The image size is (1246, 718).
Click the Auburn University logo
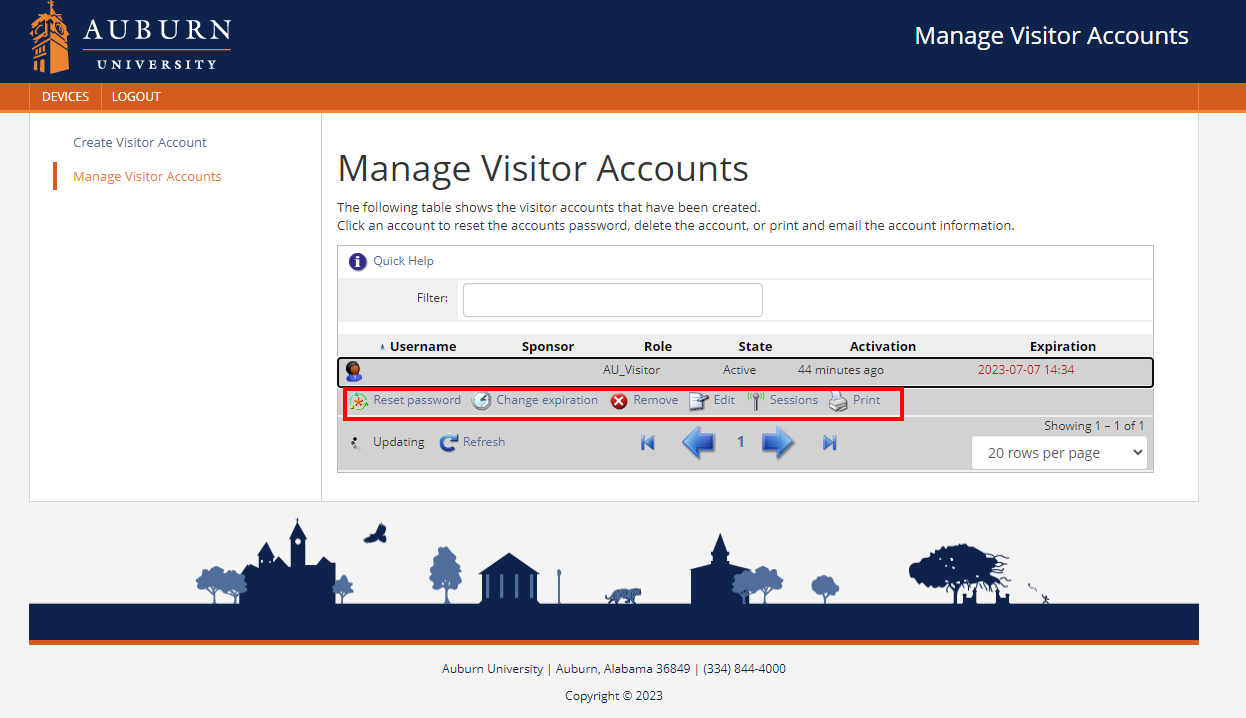tap(131, 37)
